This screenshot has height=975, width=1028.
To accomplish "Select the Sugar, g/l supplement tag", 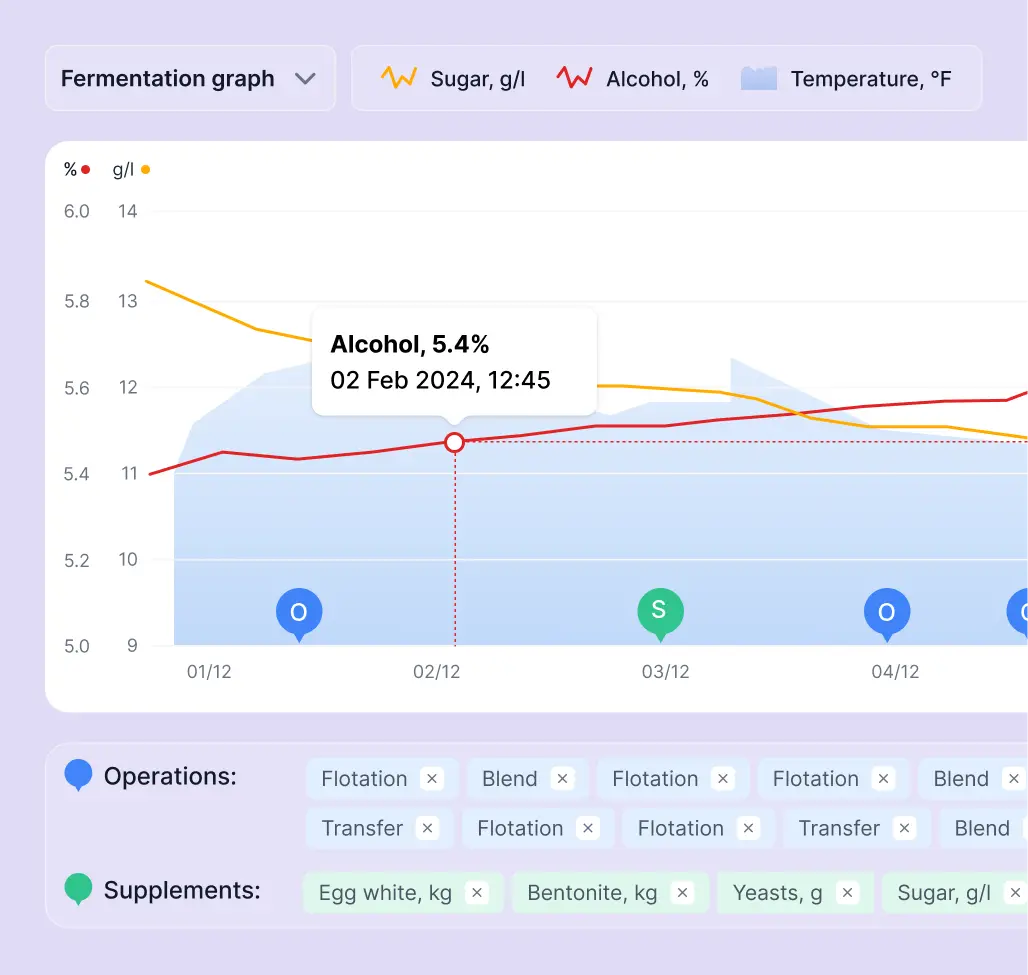I will click(943, 893).
